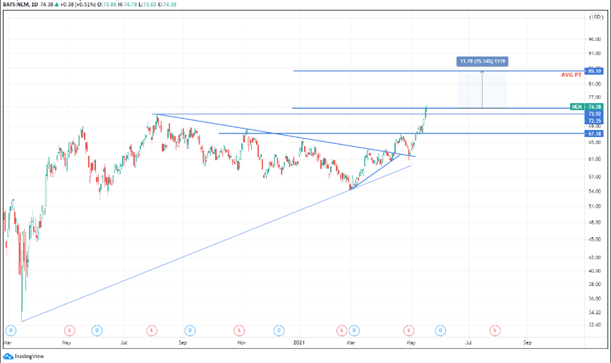Click the TradingView logo
The image size is (611, 363).
pyautogui.click(x=23, y=356)
